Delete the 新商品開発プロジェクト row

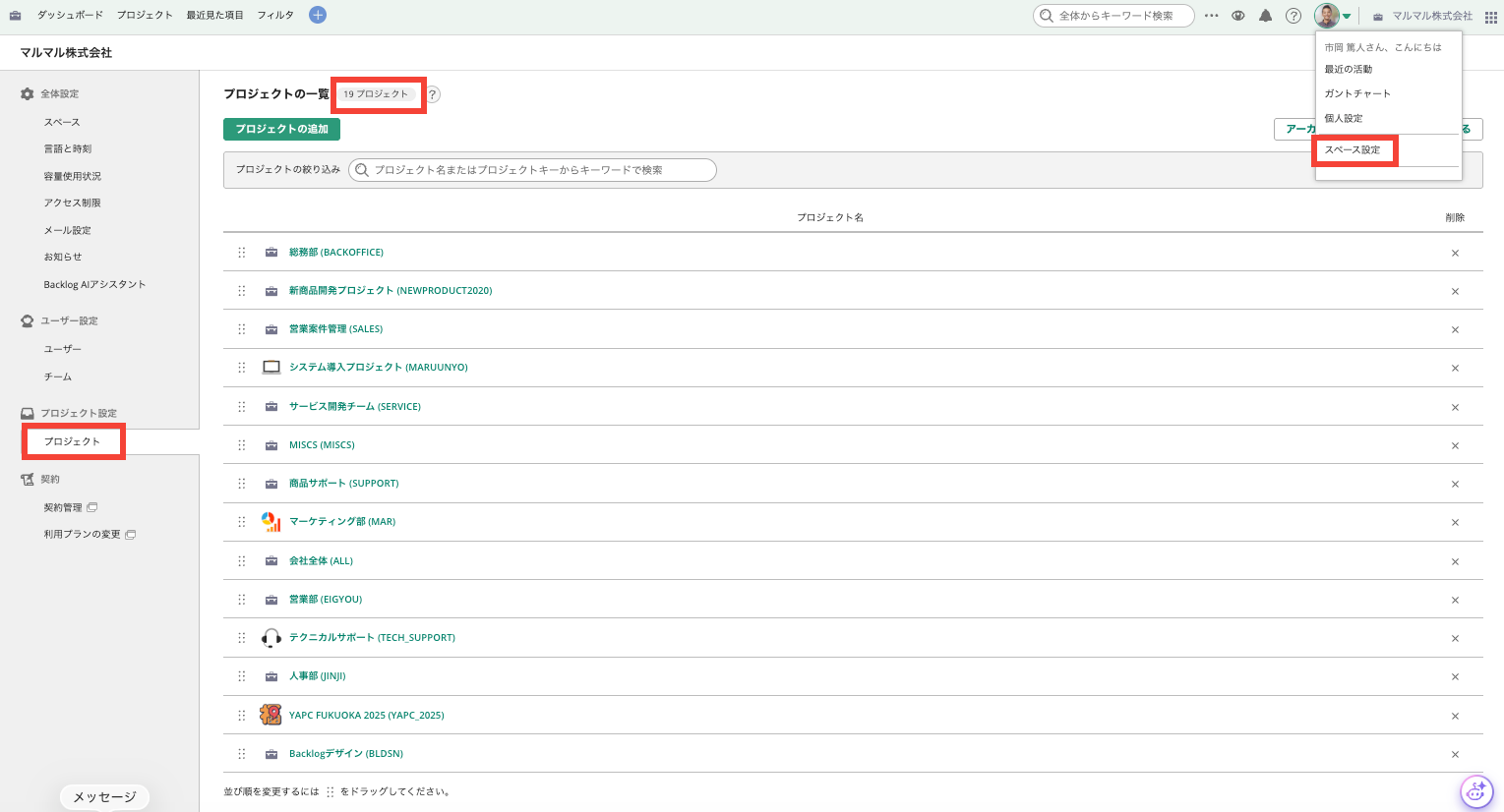(1455, 291)
